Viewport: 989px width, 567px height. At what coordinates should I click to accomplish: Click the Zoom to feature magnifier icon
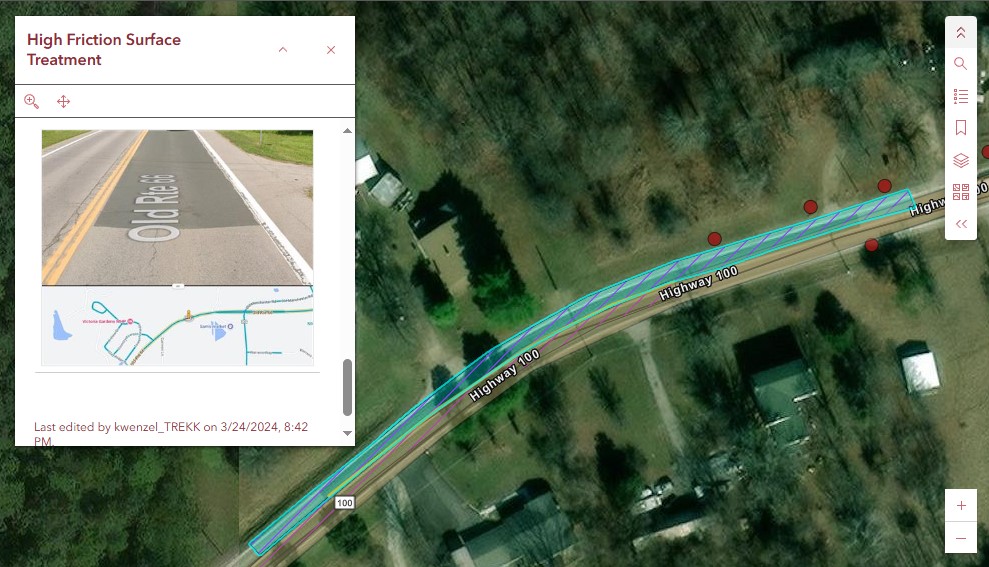31,101
